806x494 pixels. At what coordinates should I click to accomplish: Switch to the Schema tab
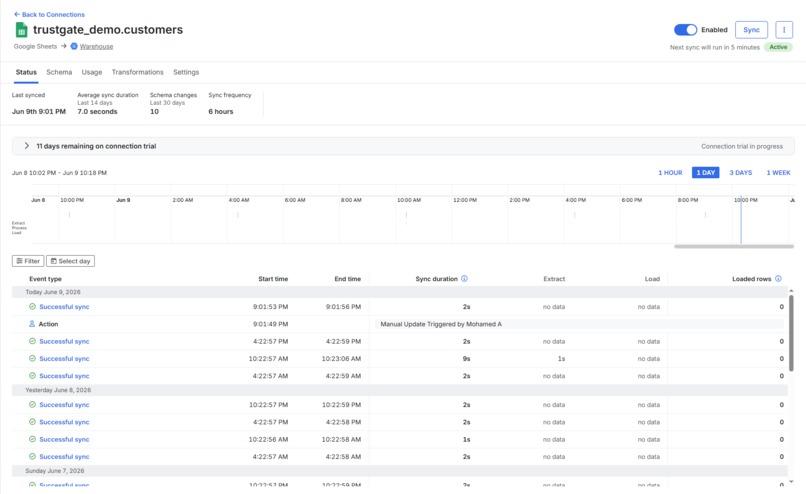[x=59, y=72]
